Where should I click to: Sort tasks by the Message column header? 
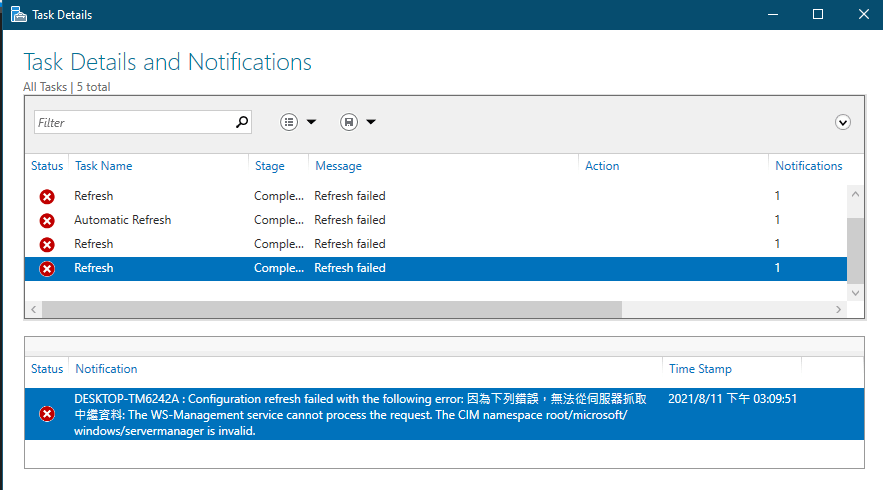(x=338, y=166)
